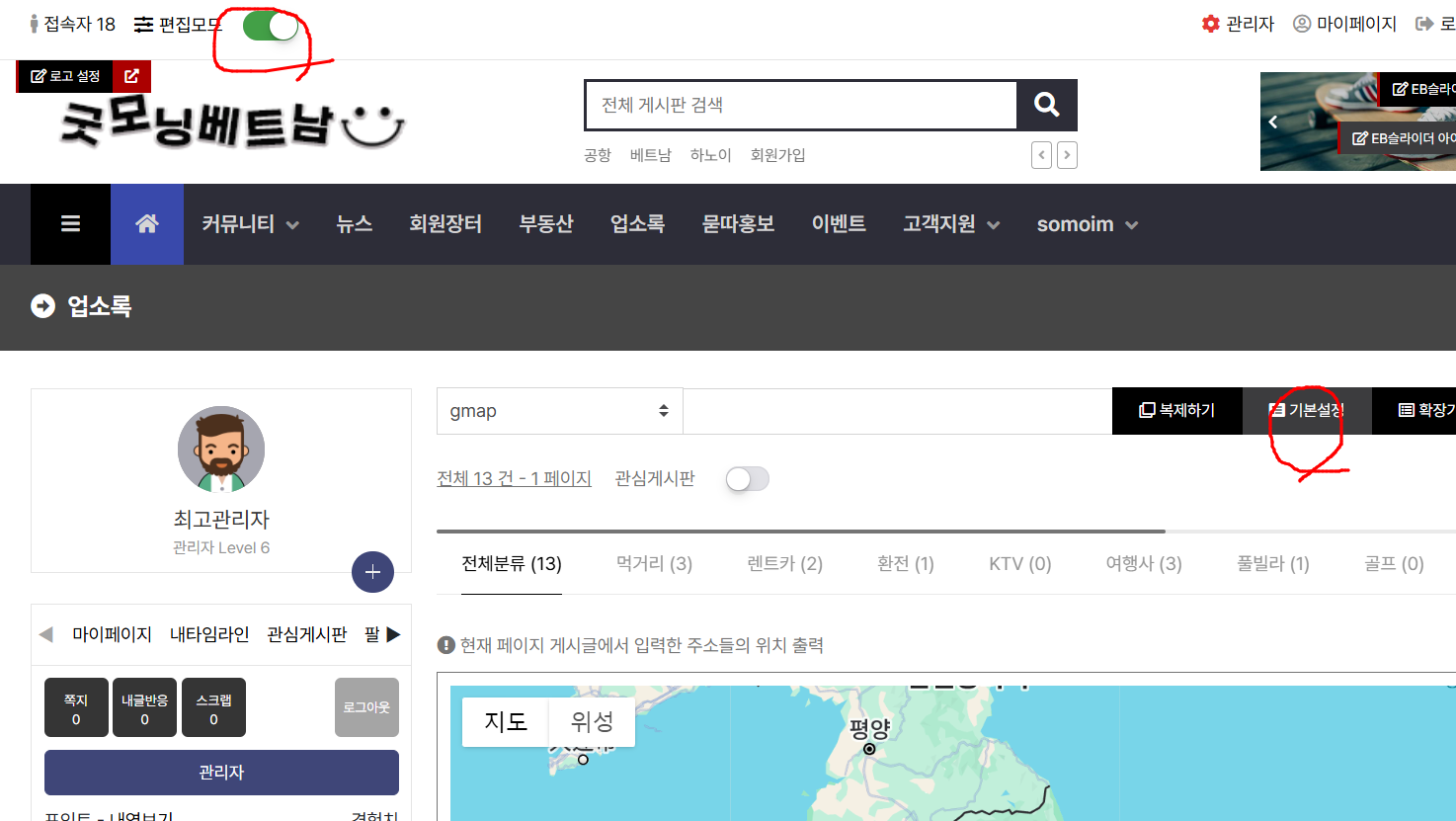
Task: Click the 전체 게시판 검색 input field
Action: [801, 105]
